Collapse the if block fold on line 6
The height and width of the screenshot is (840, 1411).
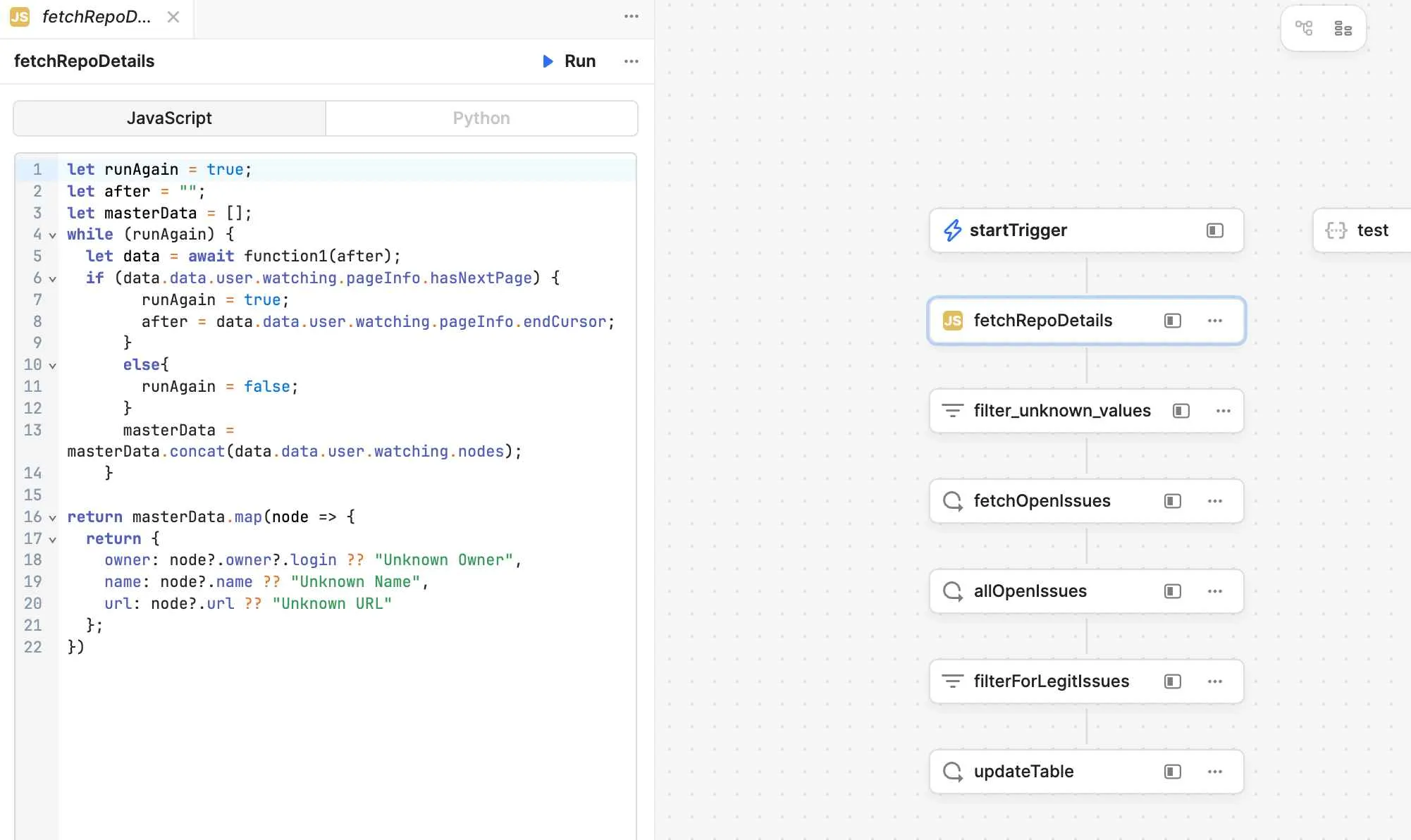coord(52,279)
